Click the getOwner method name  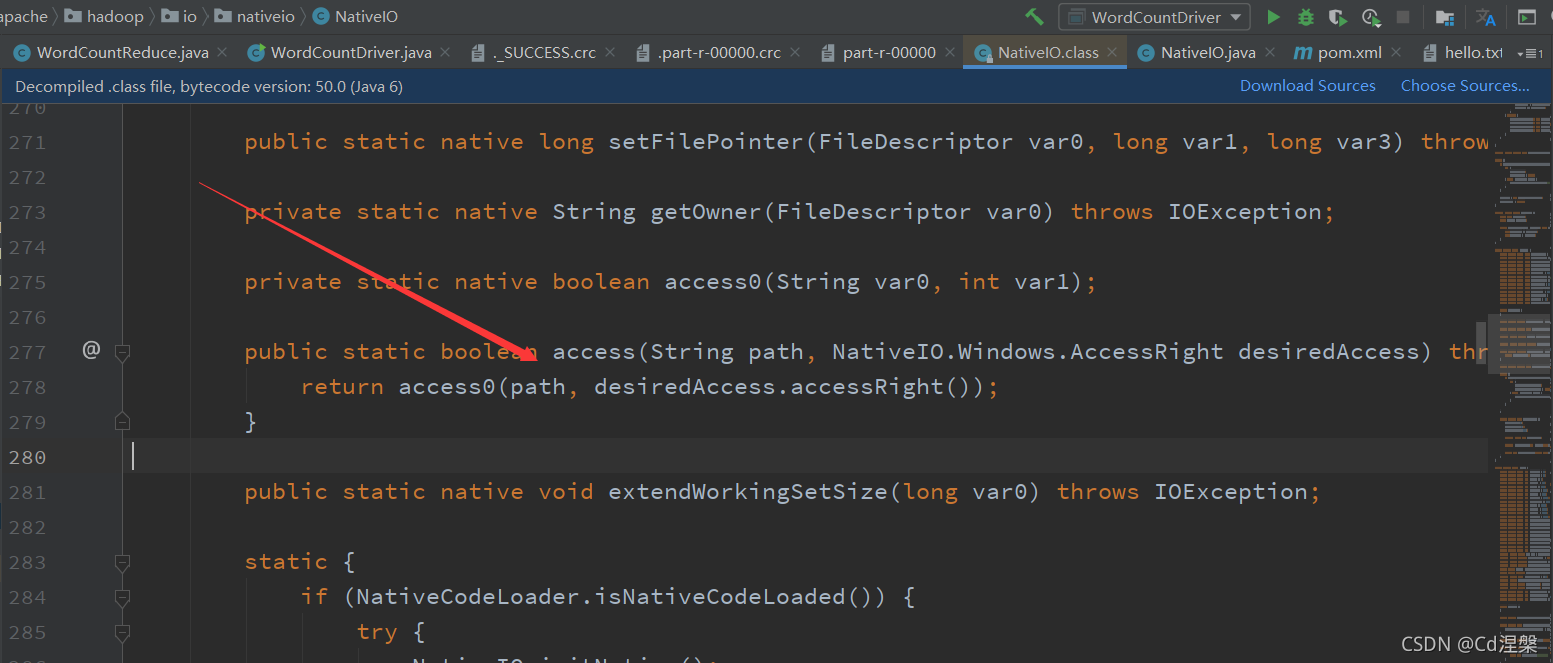(706, 212)
